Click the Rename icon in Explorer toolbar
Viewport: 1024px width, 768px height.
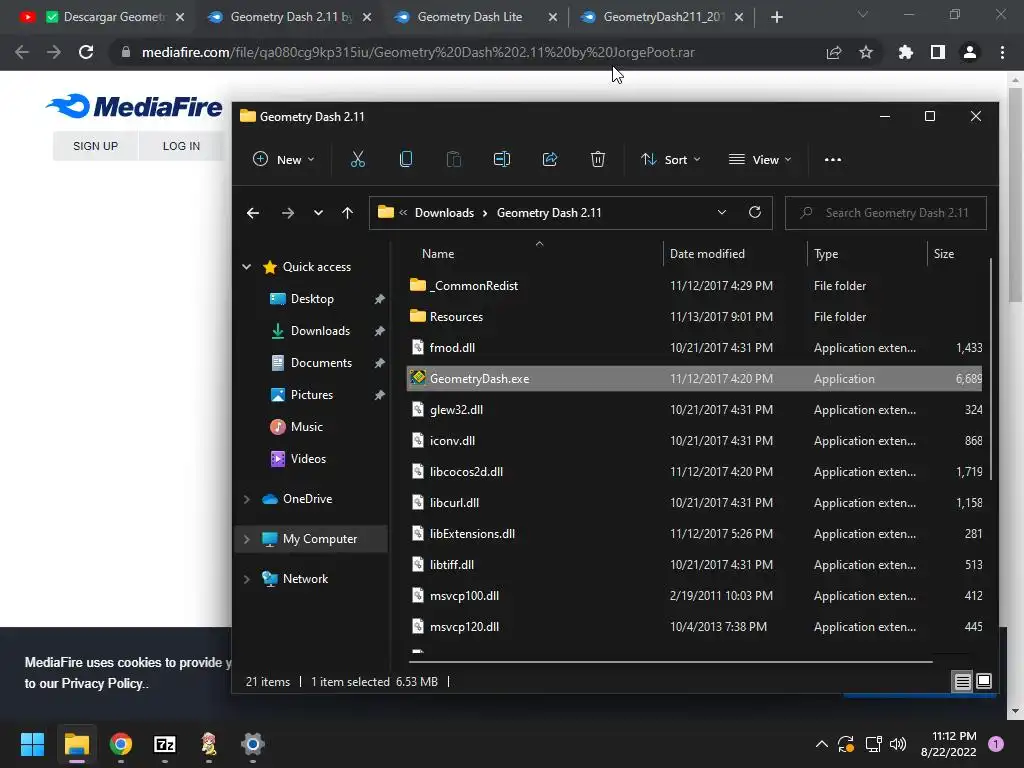(x=502, y=159)
